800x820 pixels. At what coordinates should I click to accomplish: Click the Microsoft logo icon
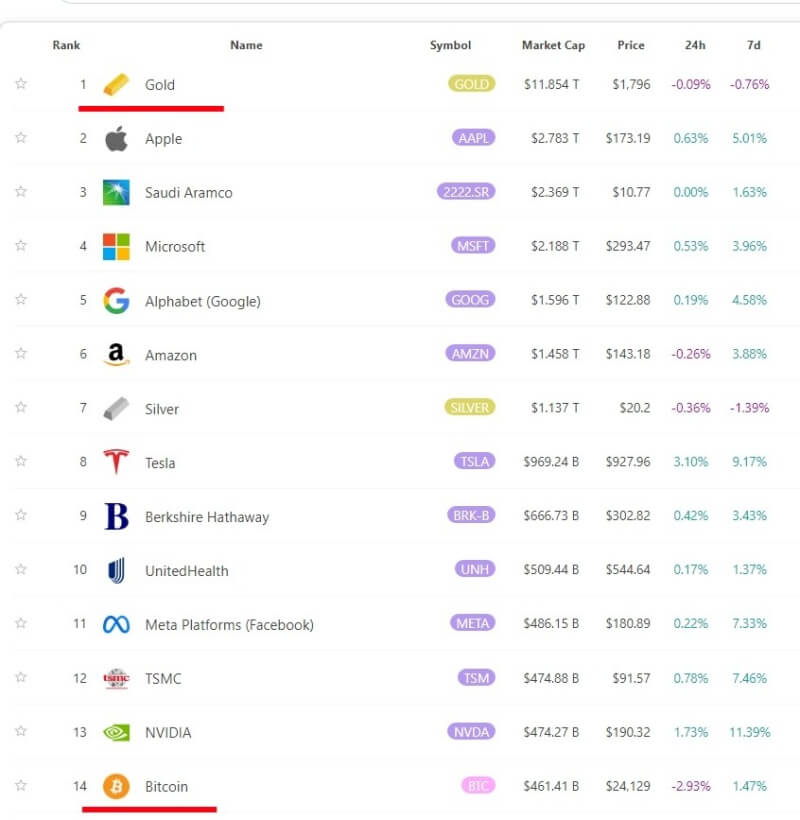116,246
